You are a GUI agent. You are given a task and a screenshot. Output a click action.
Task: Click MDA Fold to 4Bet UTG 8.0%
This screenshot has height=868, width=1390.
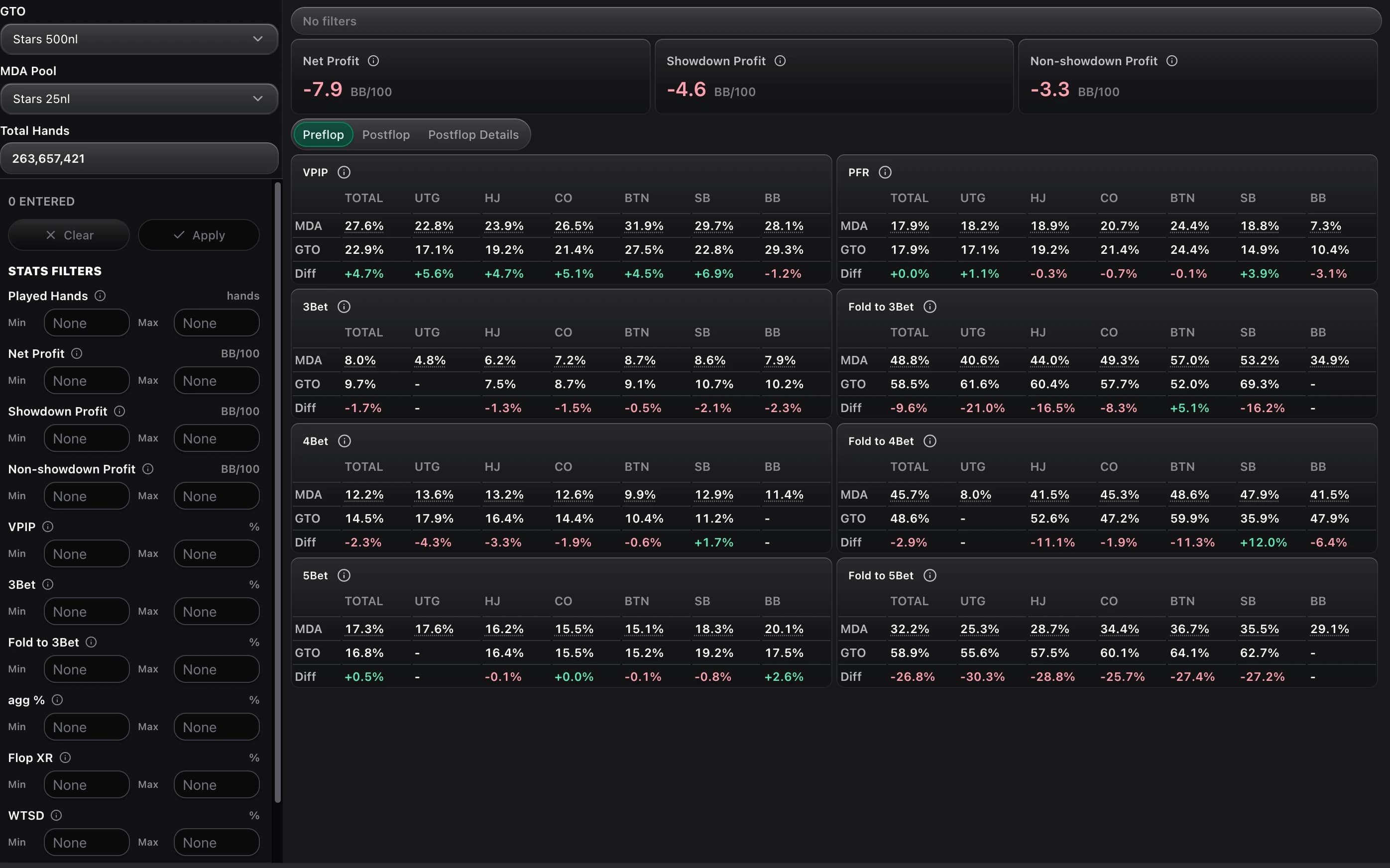coord(975,495)
